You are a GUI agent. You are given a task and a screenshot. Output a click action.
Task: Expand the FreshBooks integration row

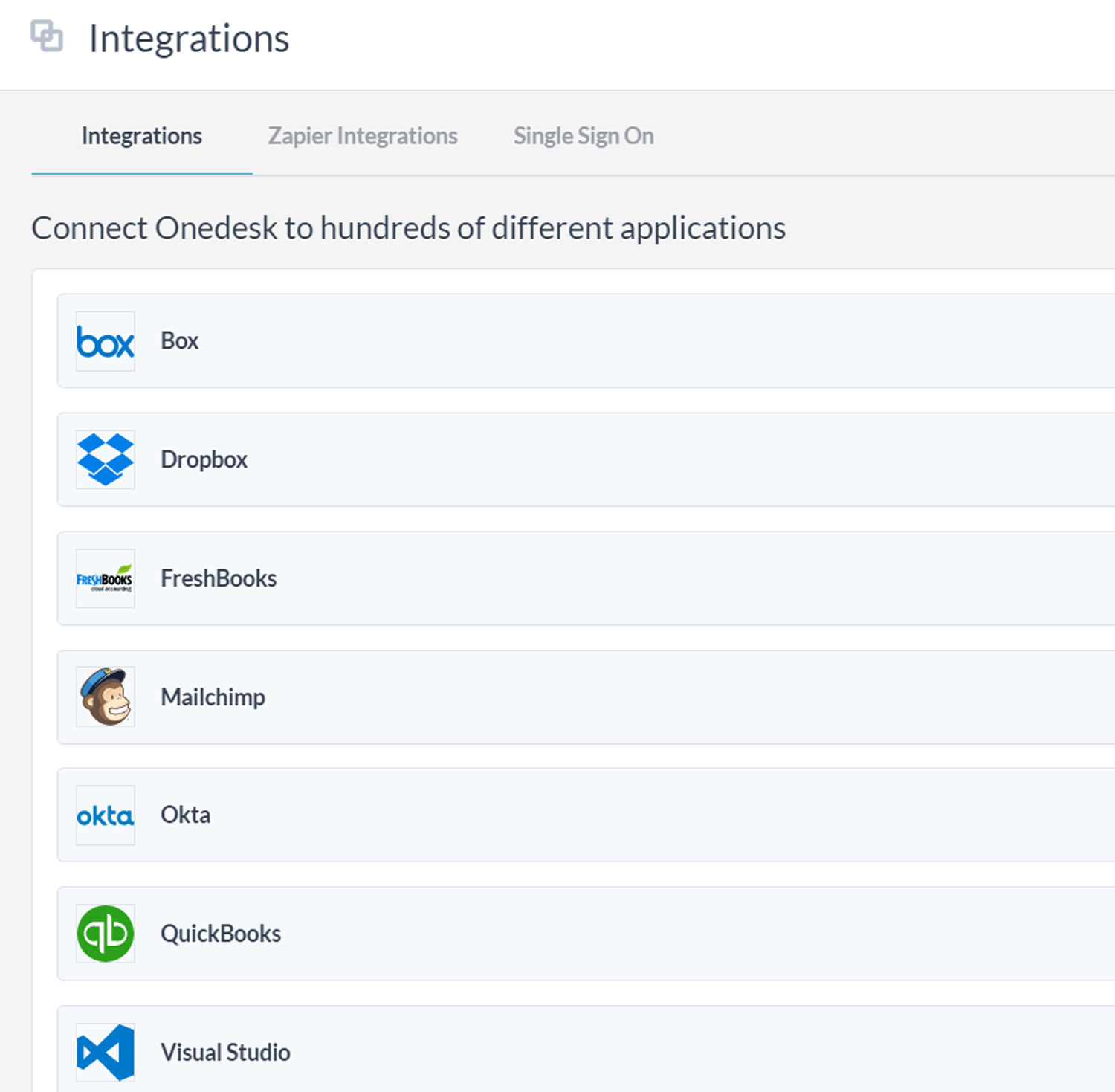point(586,578)
